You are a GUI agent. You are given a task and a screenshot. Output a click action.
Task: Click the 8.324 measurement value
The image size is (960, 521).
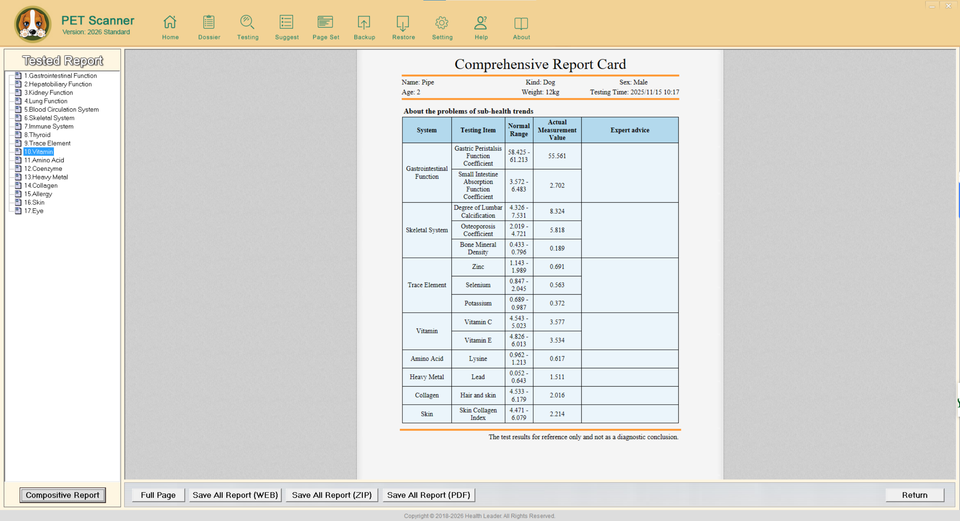click(557, 211)
